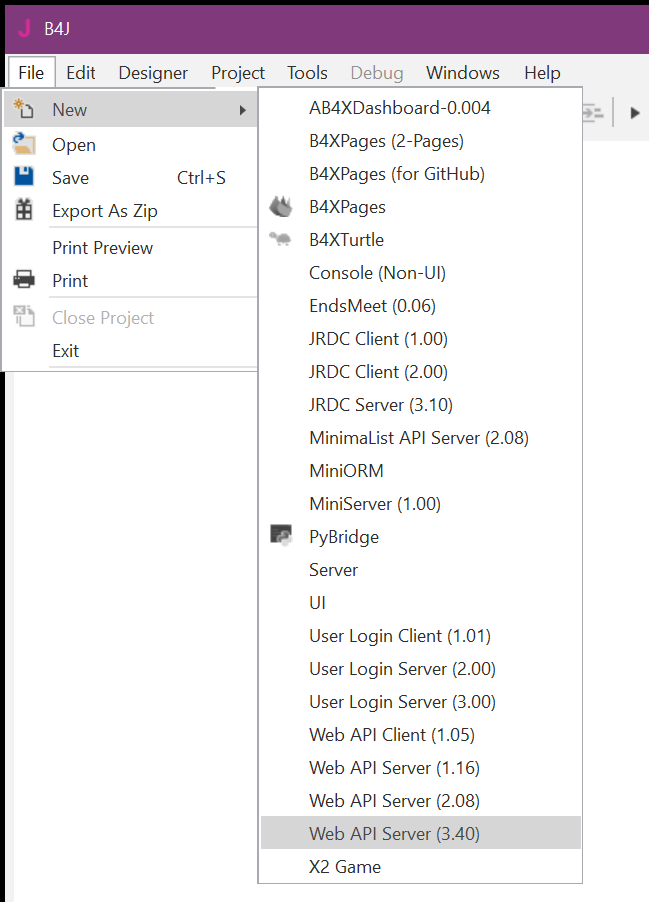Select the B4XTurtle template
This screenshot has width=649, height=902.
421,239
